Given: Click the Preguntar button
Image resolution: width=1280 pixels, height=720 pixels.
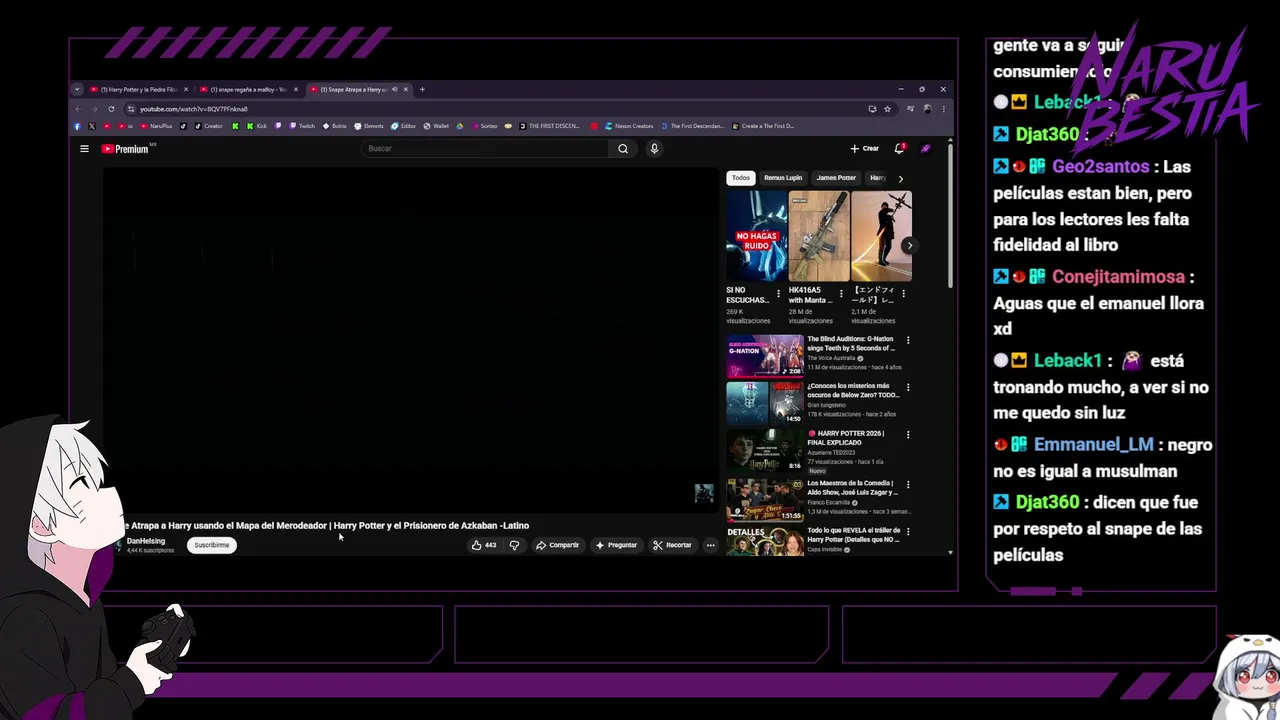Looking at the screenshot, I should click(x=616, y=545).
